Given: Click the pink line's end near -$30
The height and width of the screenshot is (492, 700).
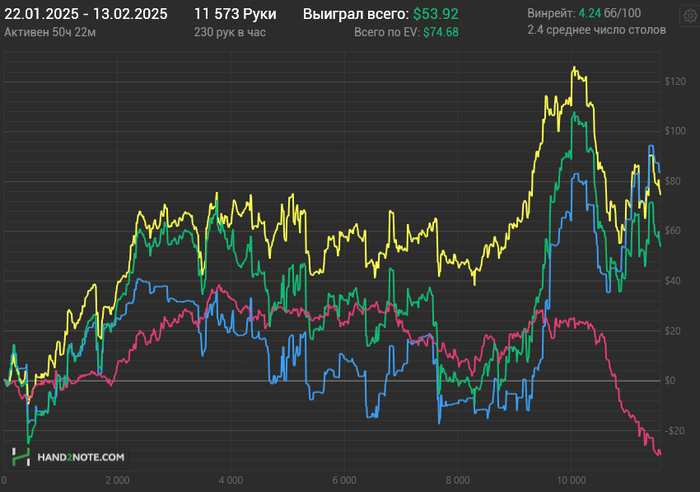Looking at the screenshot, I should coord(659,454).
